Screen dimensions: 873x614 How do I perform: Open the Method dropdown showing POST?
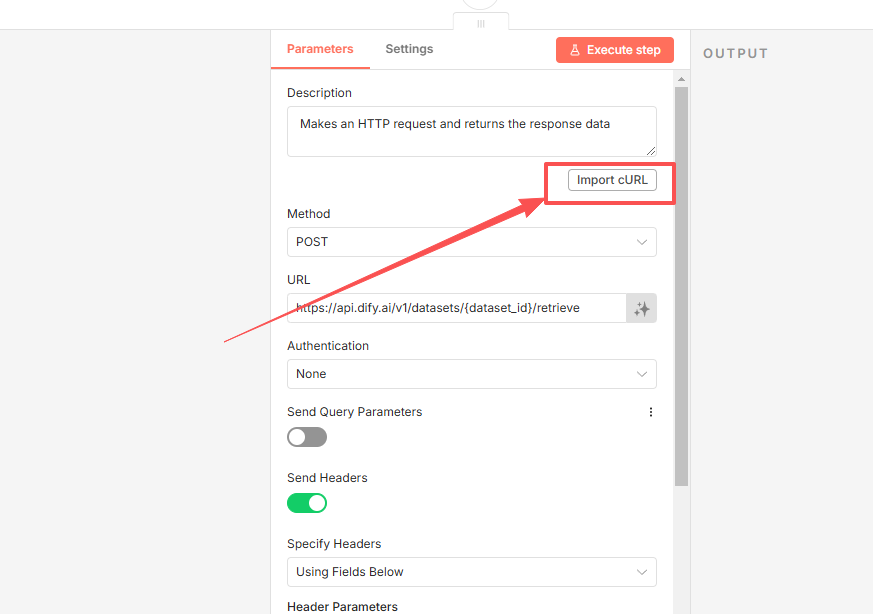(471, 242)
